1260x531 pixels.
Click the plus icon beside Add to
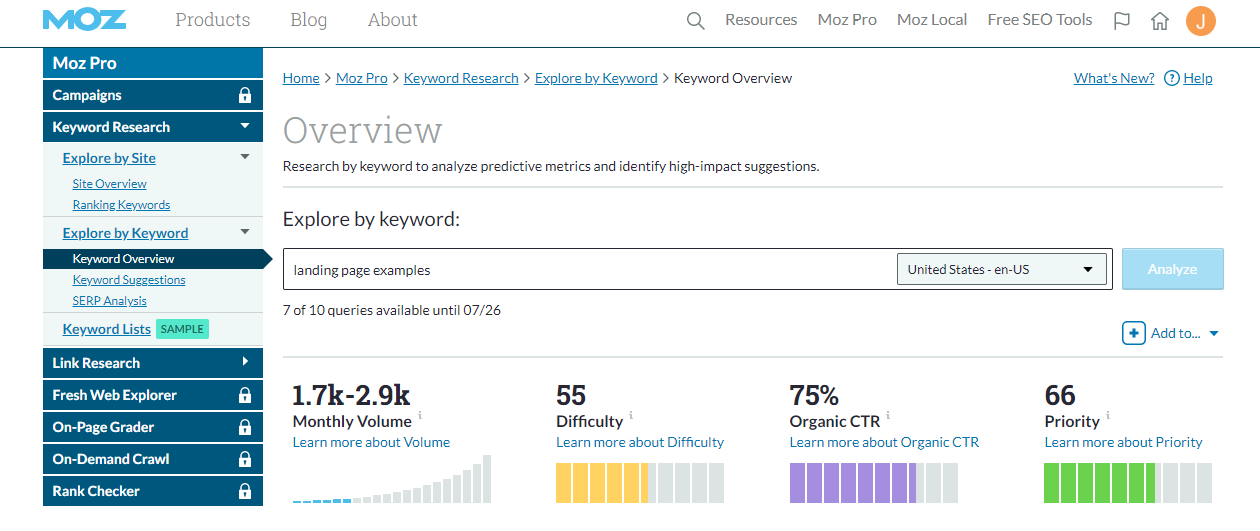(x=1133, y=333)
